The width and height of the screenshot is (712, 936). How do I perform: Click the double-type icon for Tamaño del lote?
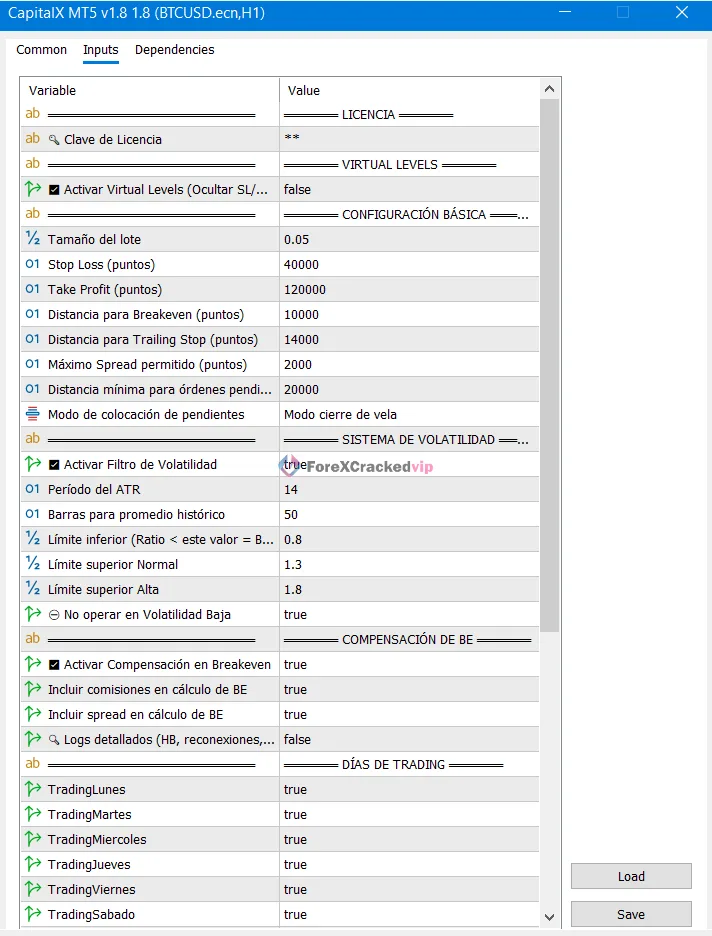coord(32,239)
